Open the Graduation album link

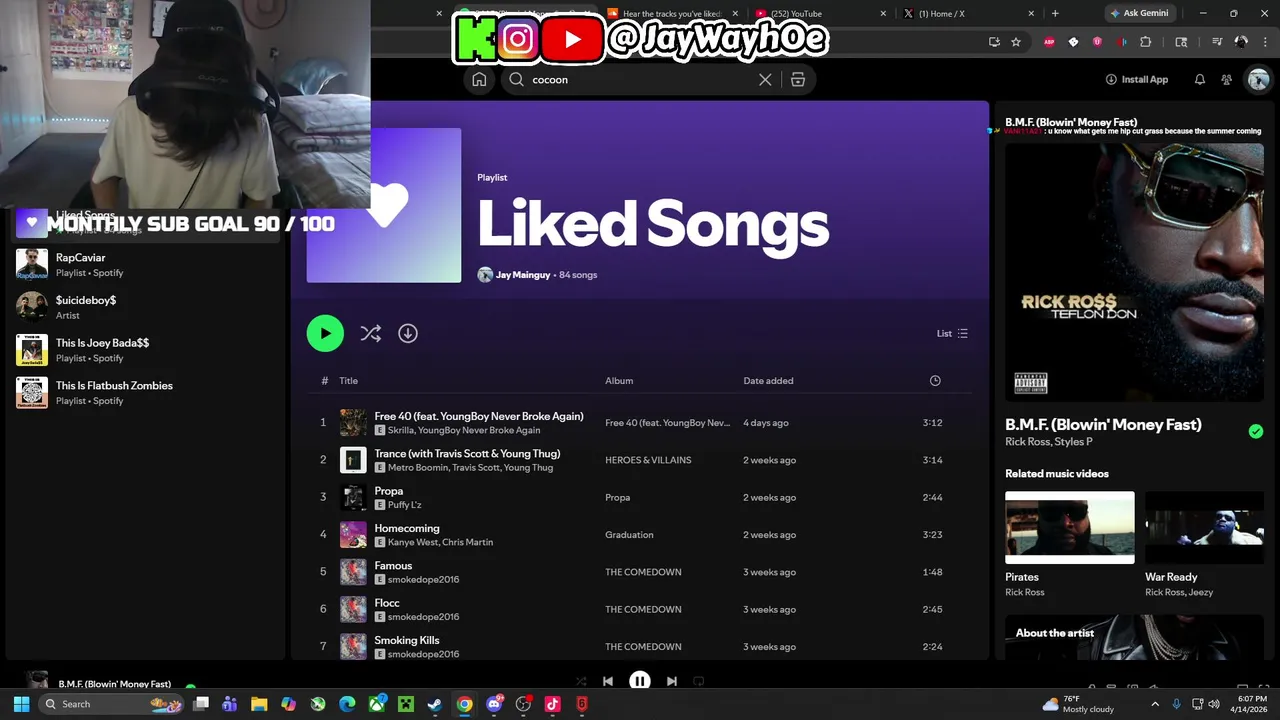(x=629, y=535)
